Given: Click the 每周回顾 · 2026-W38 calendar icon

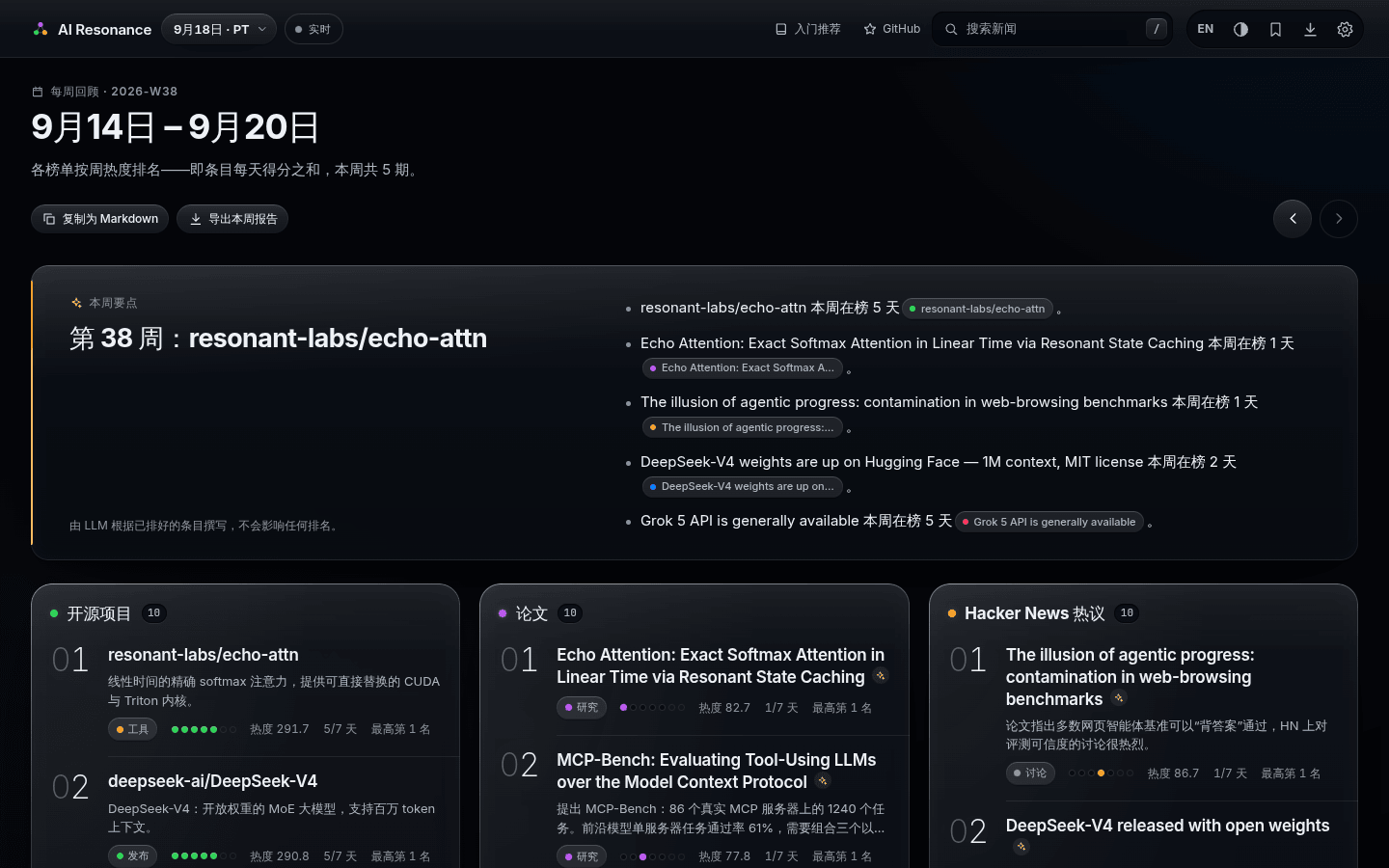Looking at the screenshot, I should click(x=38, y=92).
